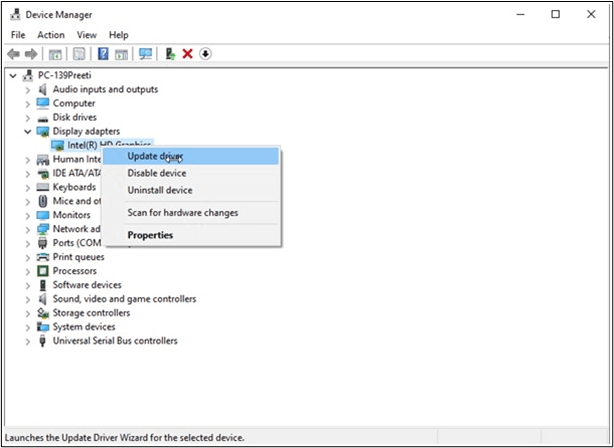Image resolution: width=614 pixels, height=448 pixels.
Task: Click the Processors chip icon
Action: point(43,271)
